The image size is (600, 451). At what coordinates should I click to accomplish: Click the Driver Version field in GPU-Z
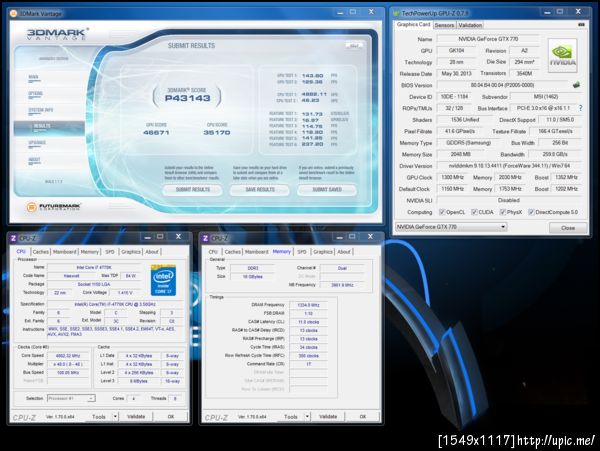coord(509,166)
